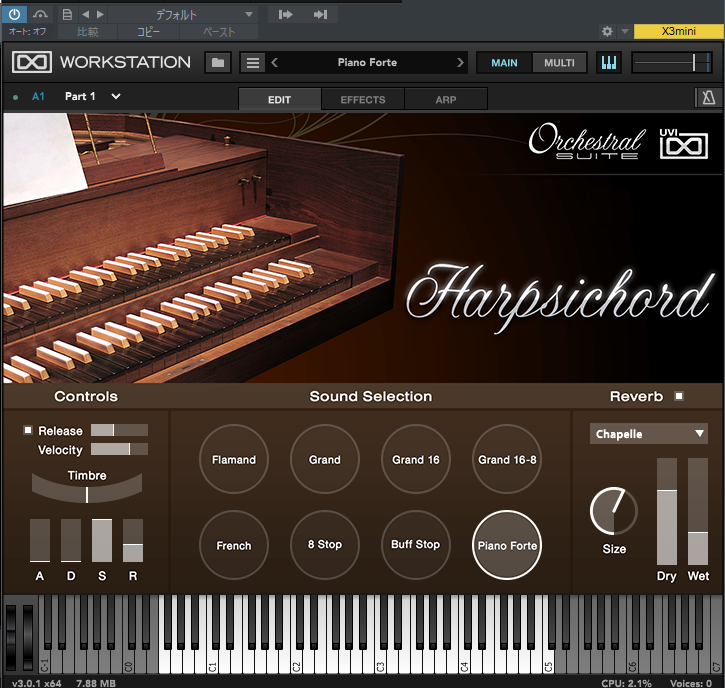Select the next preset with right chevron
Image resolution: width=725 pixels, height=688 pixels.
click(460, 62)
